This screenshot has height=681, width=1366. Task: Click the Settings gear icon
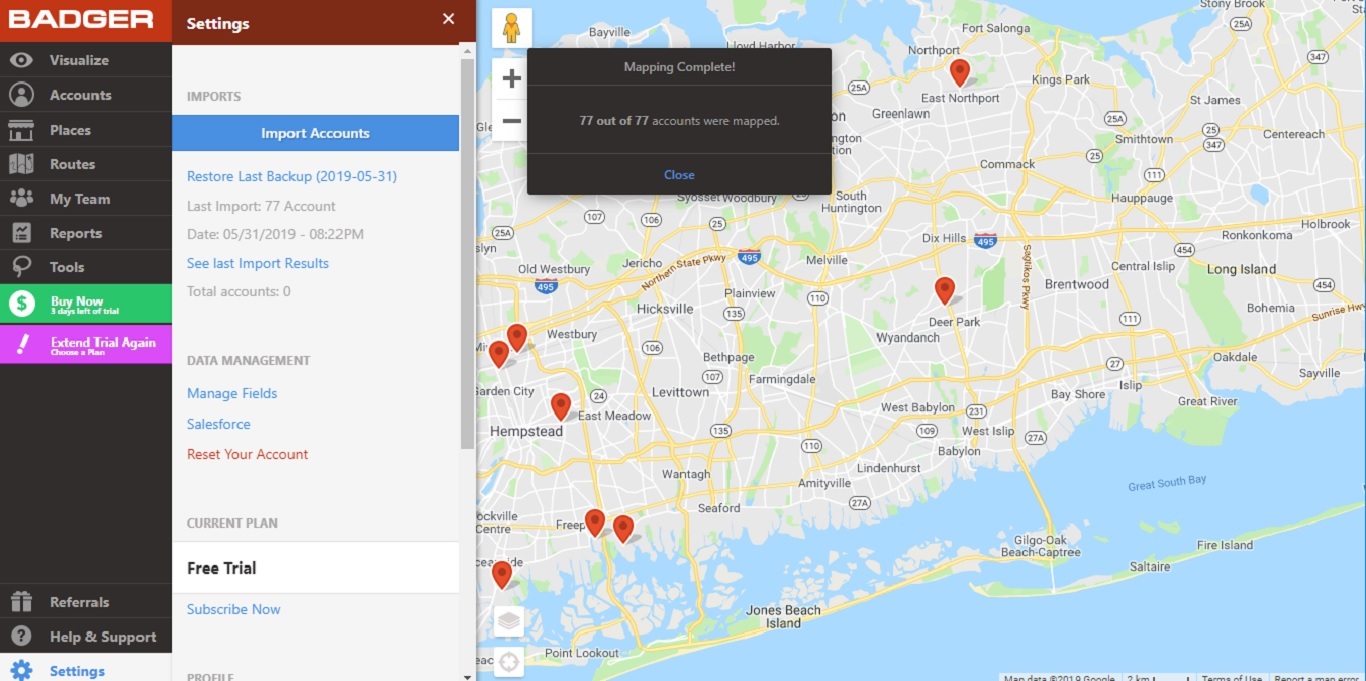click(21, 670)
